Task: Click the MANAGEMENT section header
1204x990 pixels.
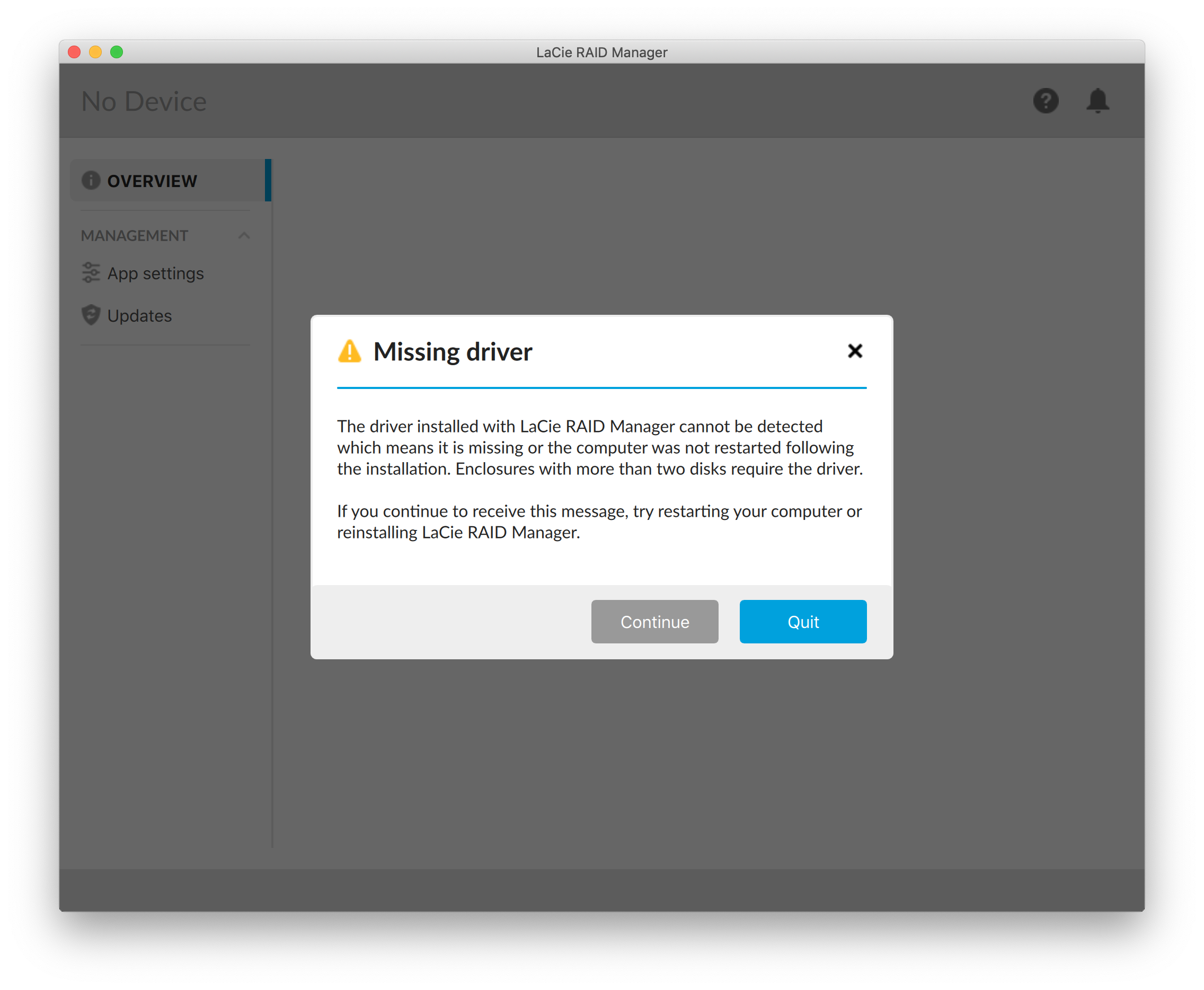Action: tap(135, 235)
